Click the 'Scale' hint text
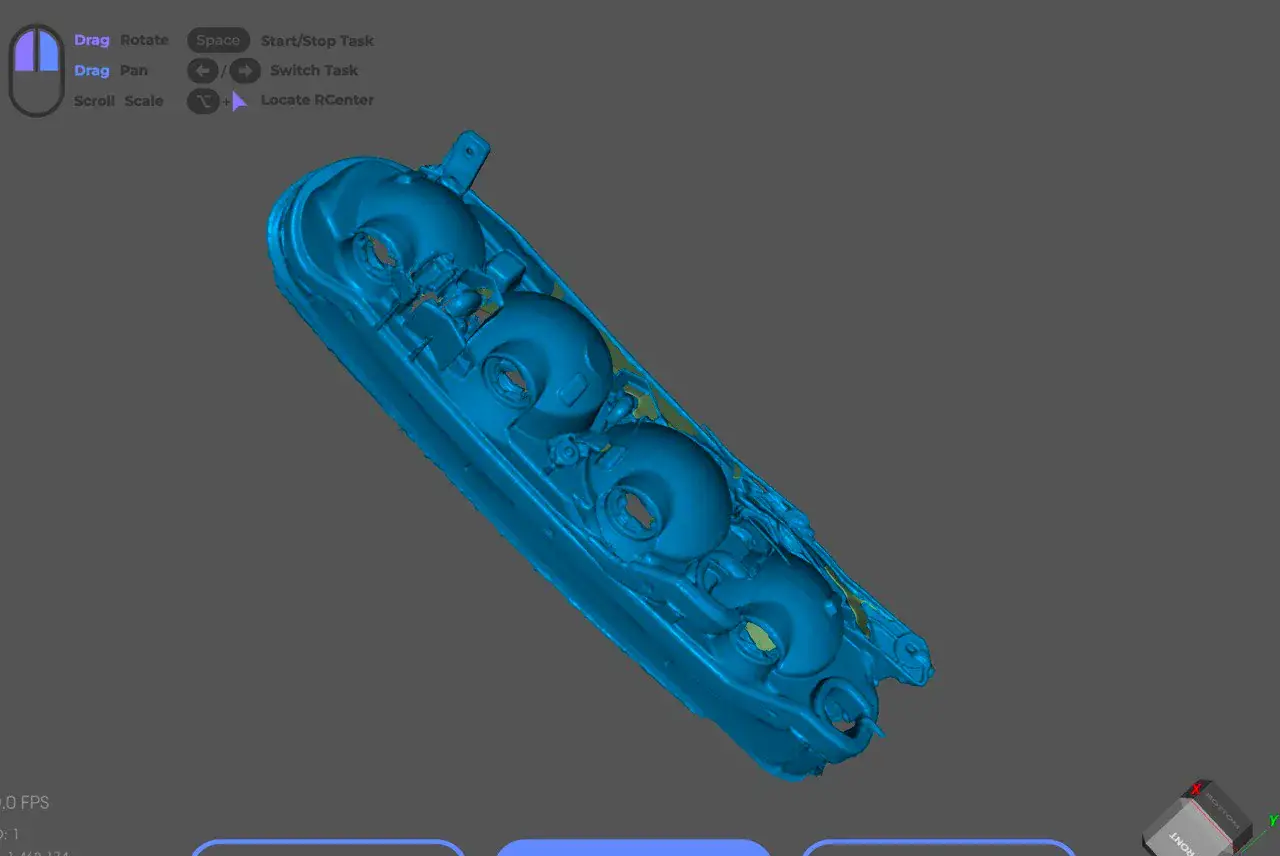 (144, 100)
